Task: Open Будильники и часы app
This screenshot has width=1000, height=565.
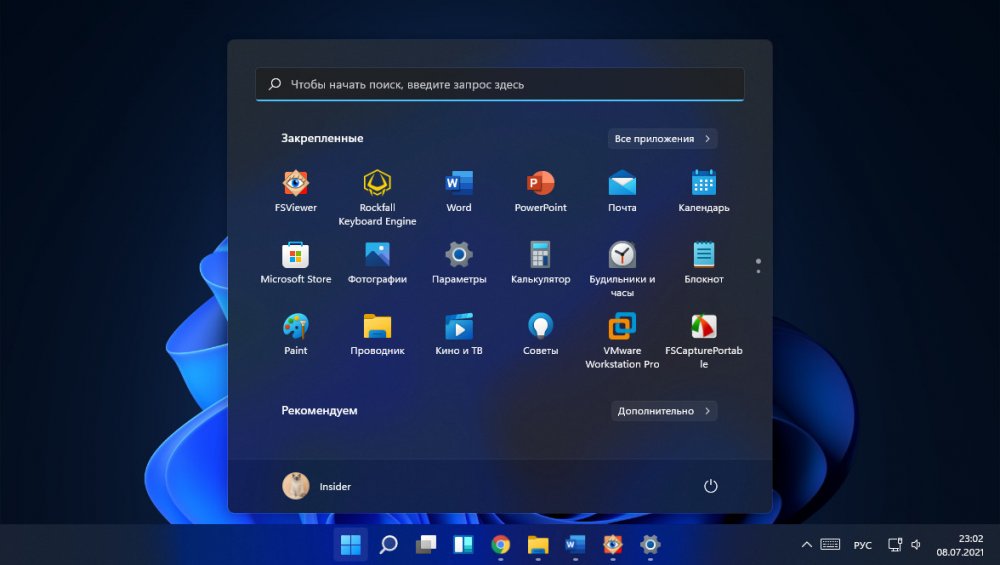Action: coord(622,269)
